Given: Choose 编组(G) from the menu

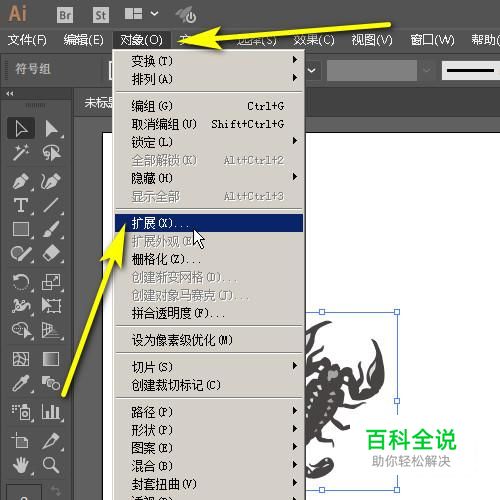Looking at the screenshot, I should (209, 106).
